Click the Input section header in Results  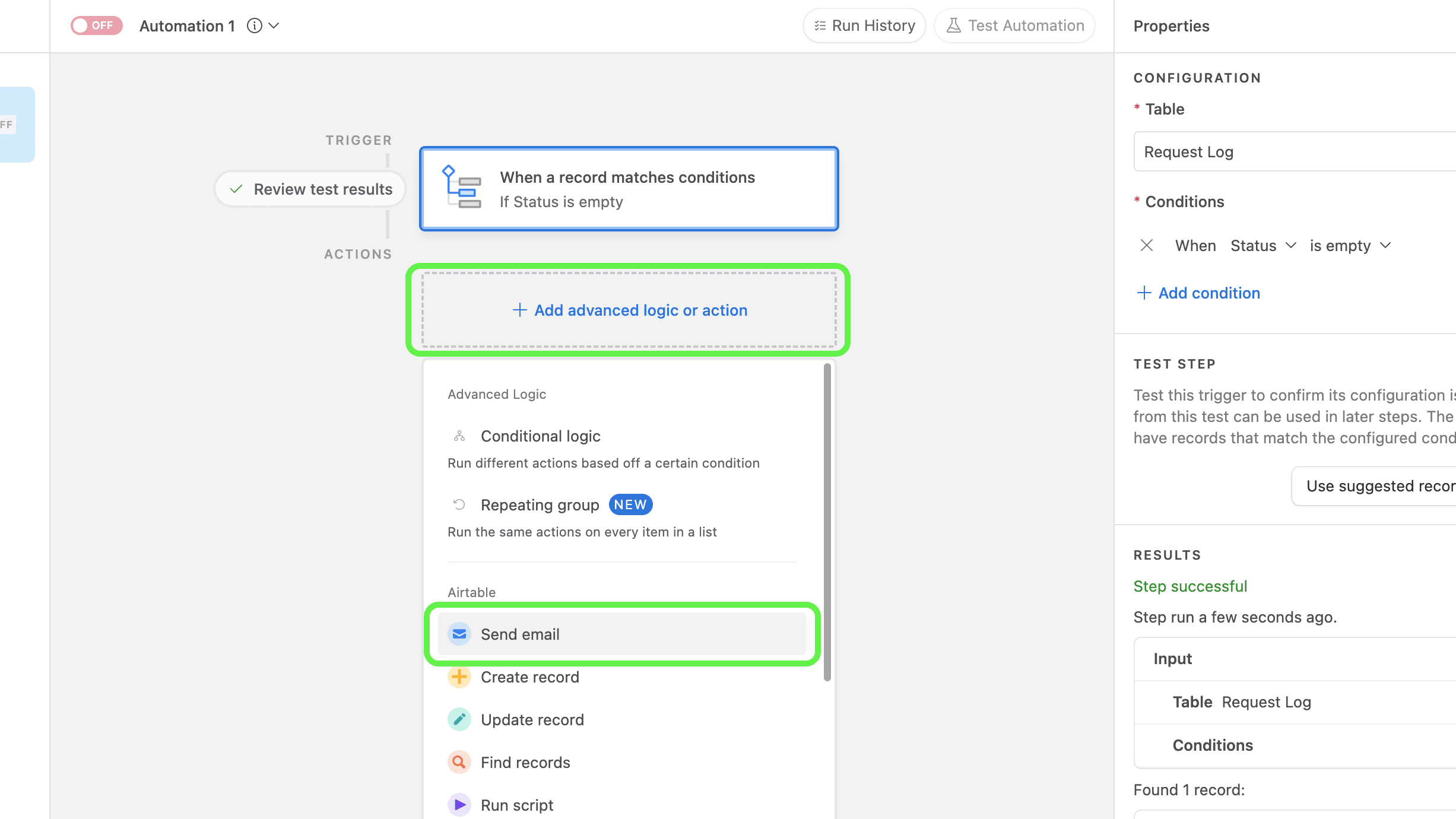[x=1295, y=659]
